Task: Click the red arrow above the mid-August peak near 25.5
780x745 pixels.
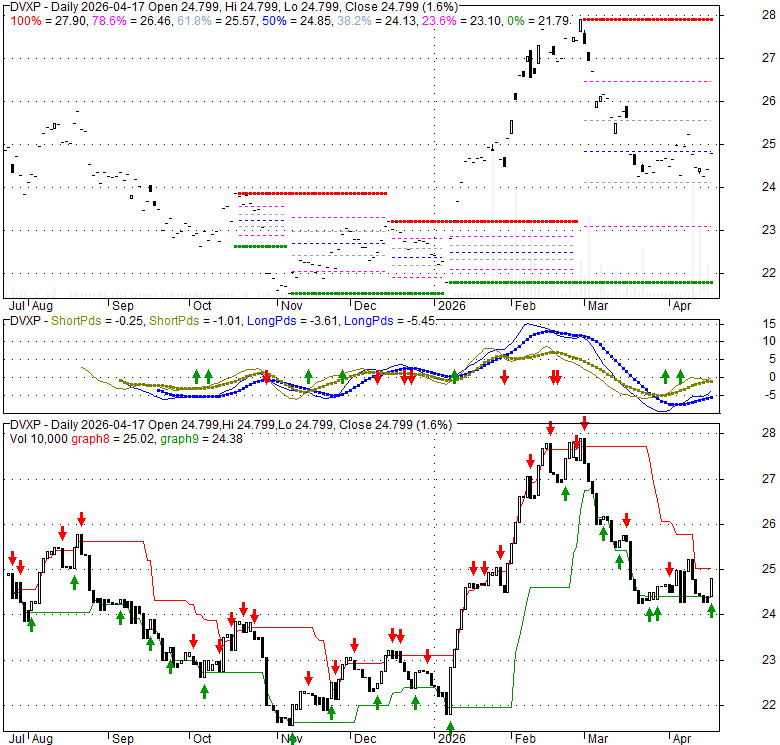Action: 81,518
